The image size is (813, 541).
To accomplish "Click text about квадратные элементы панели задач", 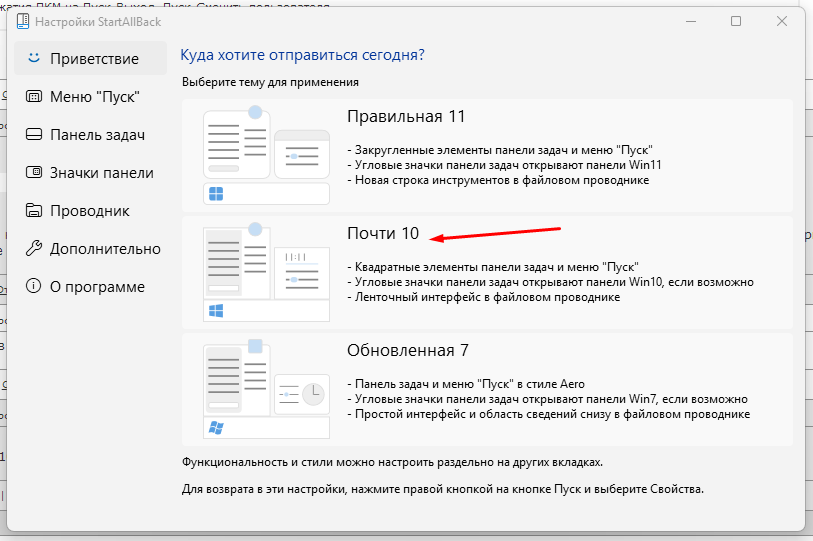I will 493,267.
